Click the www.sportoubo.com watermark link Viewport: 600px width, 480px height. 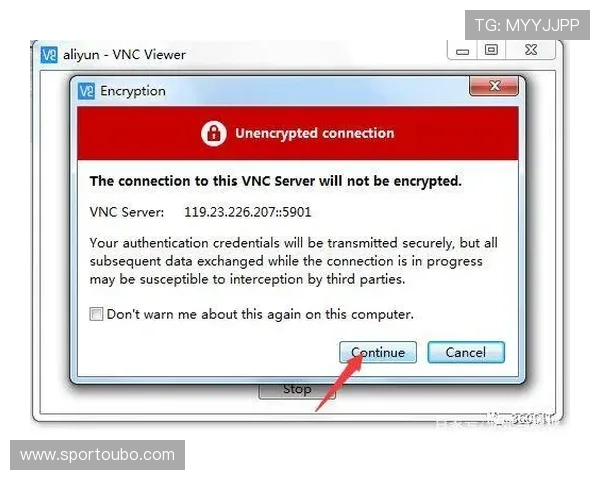tap(98, 455)
